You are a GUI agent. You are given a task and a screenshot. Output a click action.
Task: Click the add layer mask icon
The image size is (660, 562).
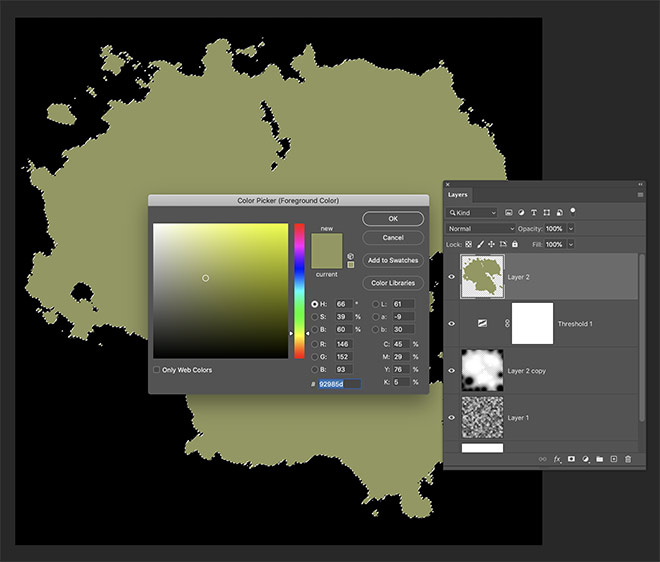[571, 459]
